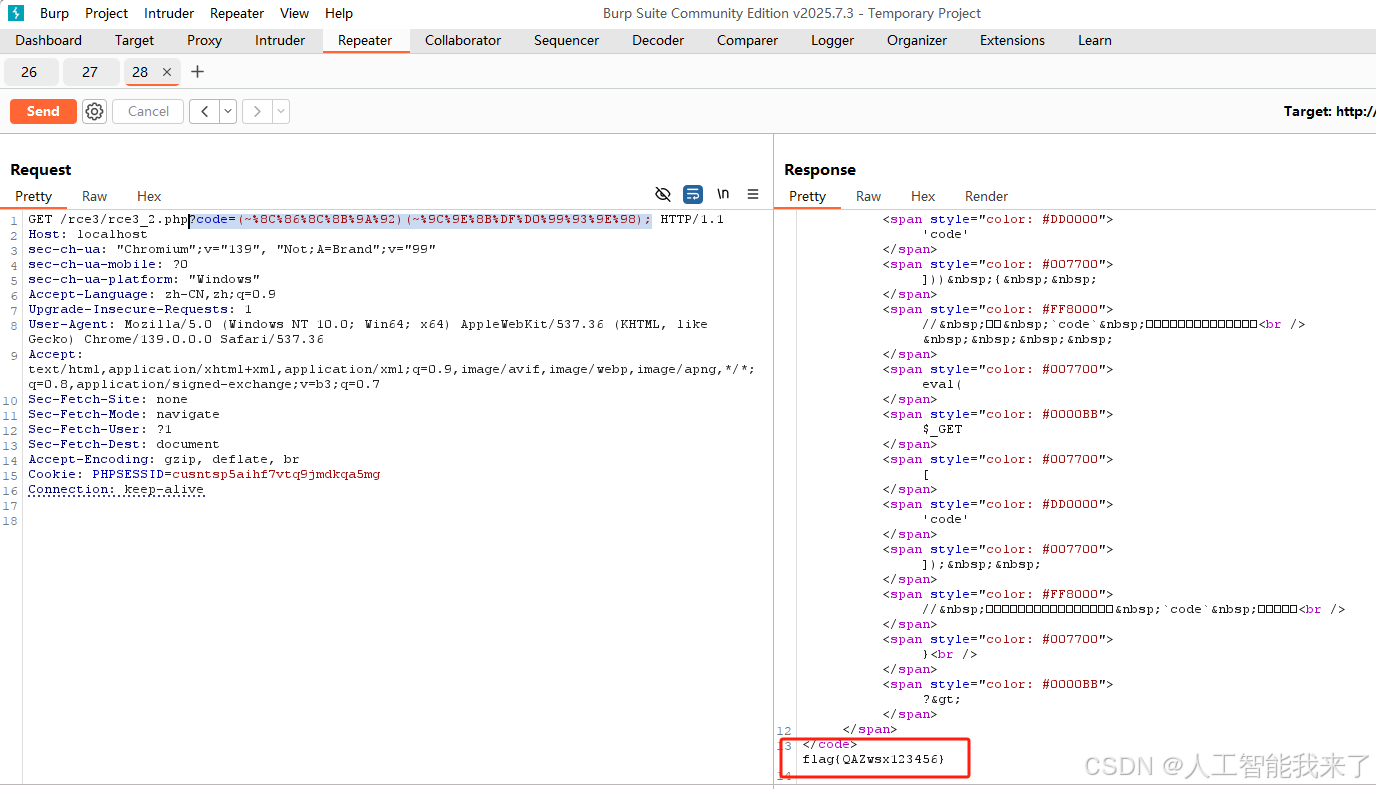Select Response Raw view tab
This screenshot has height=789, width=1376.
(868, 196)
